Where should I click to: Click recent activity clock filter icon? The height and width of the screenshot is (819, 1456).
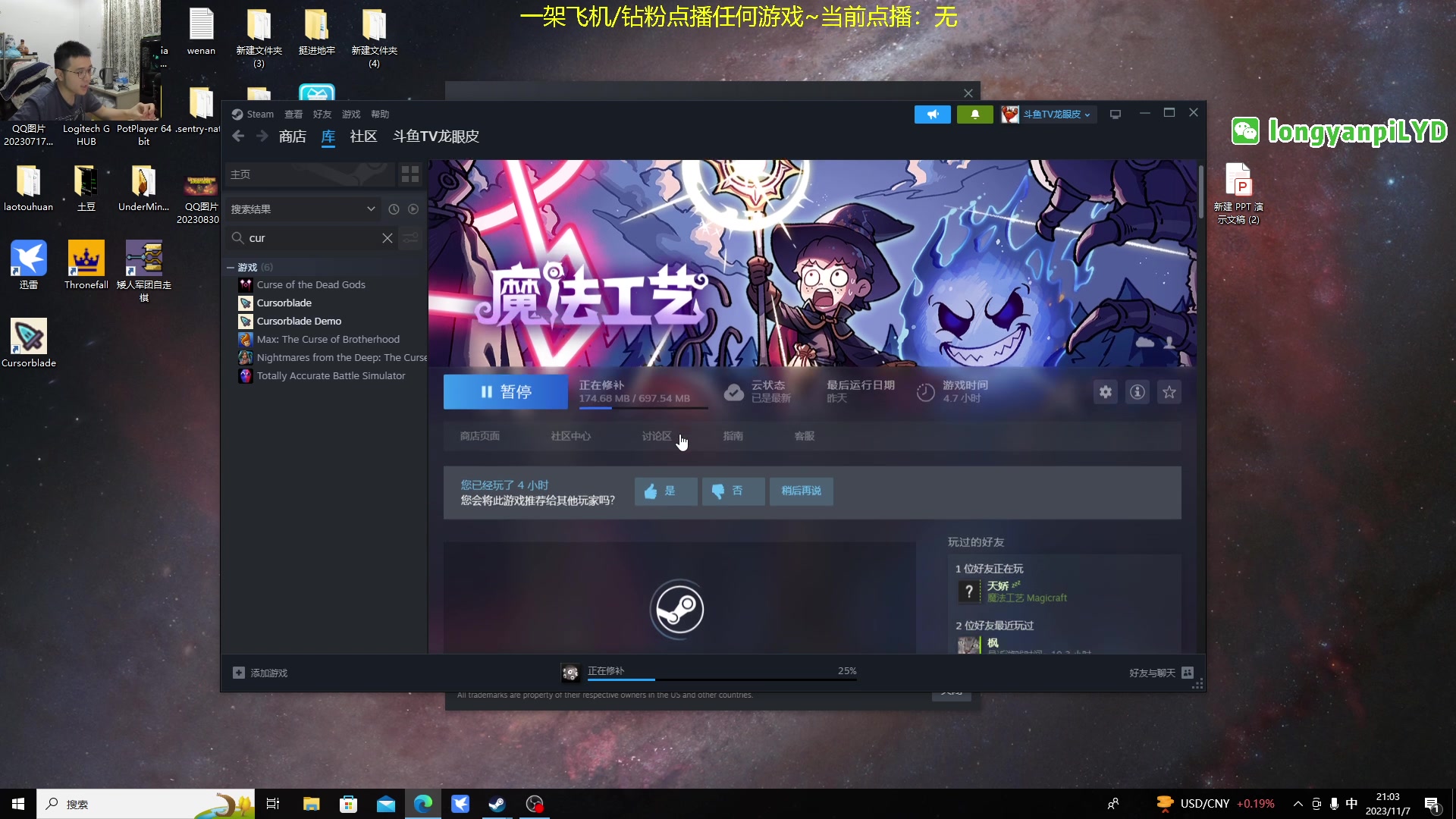[394, 209]
